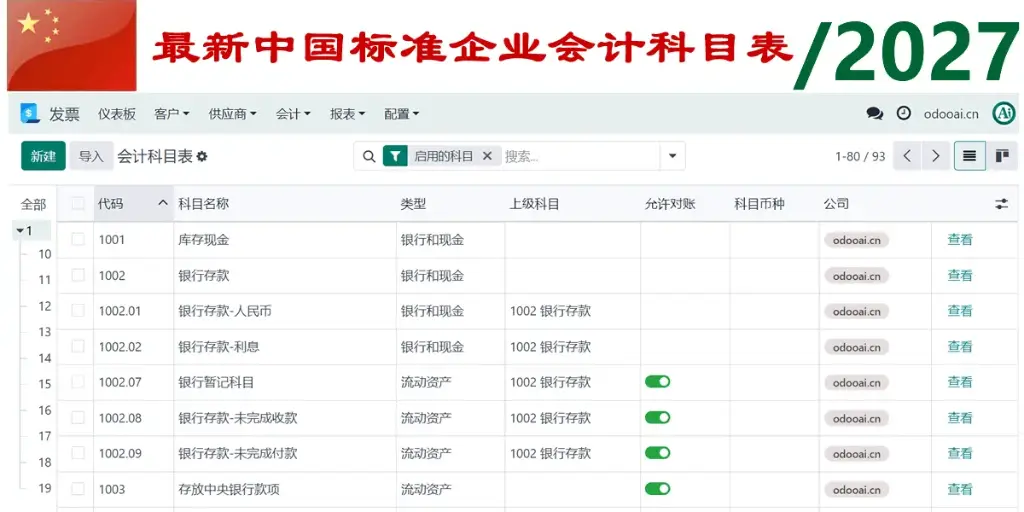Collapse the tree group 1

tap(20, 231)
